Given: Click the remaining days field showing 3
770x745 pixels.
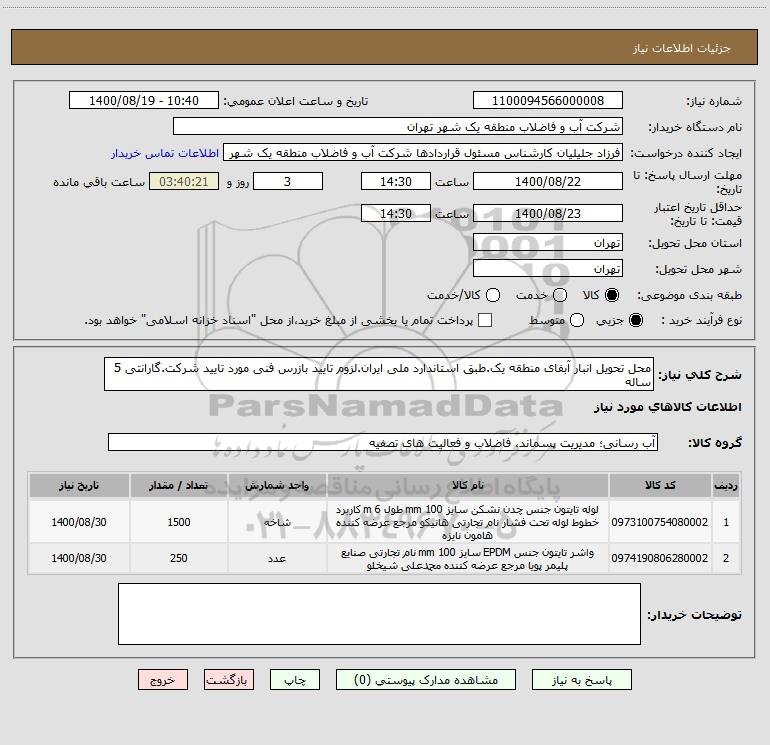Looking at the screenshot, I should tap(288, 182).
